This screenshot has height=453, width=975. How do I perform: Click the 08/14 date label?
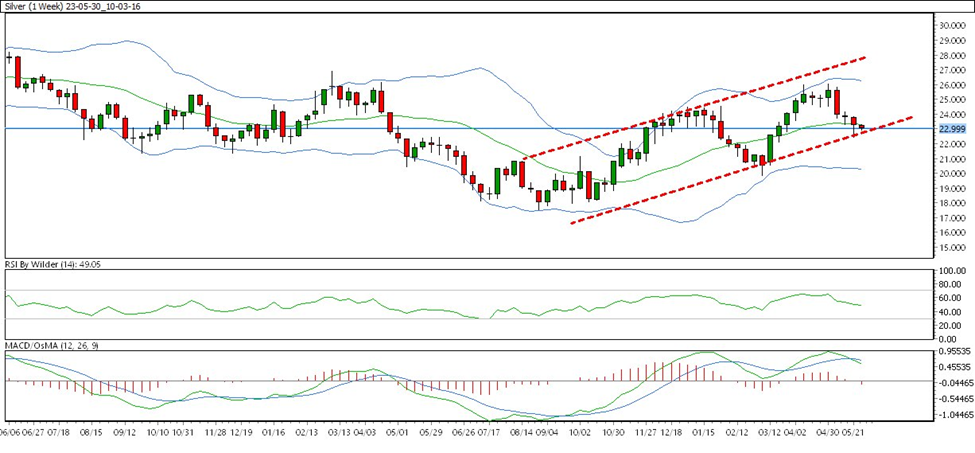pyautogui.click(x=522, y=431)
